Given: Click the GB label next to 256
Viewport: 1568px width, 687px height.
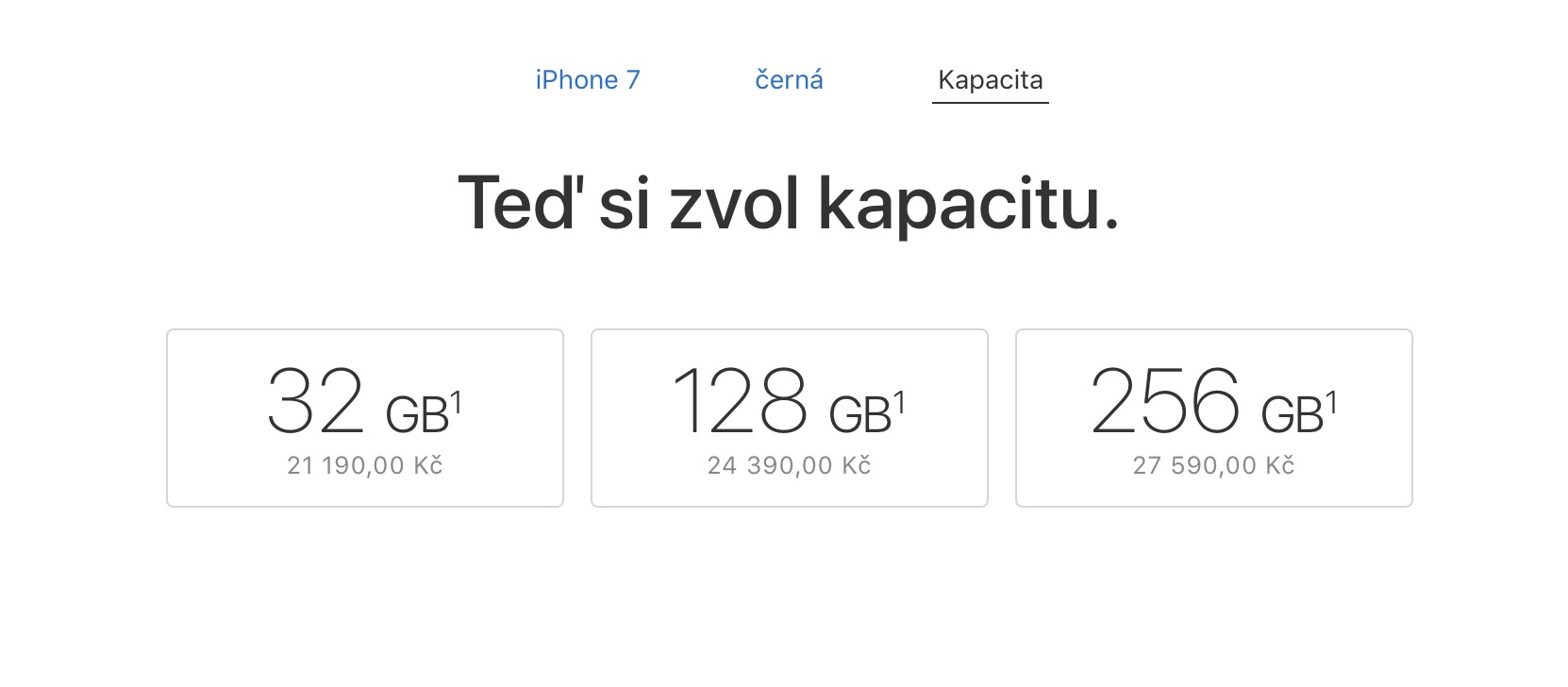Looking at the screenshot, I should pos(1292,416).
